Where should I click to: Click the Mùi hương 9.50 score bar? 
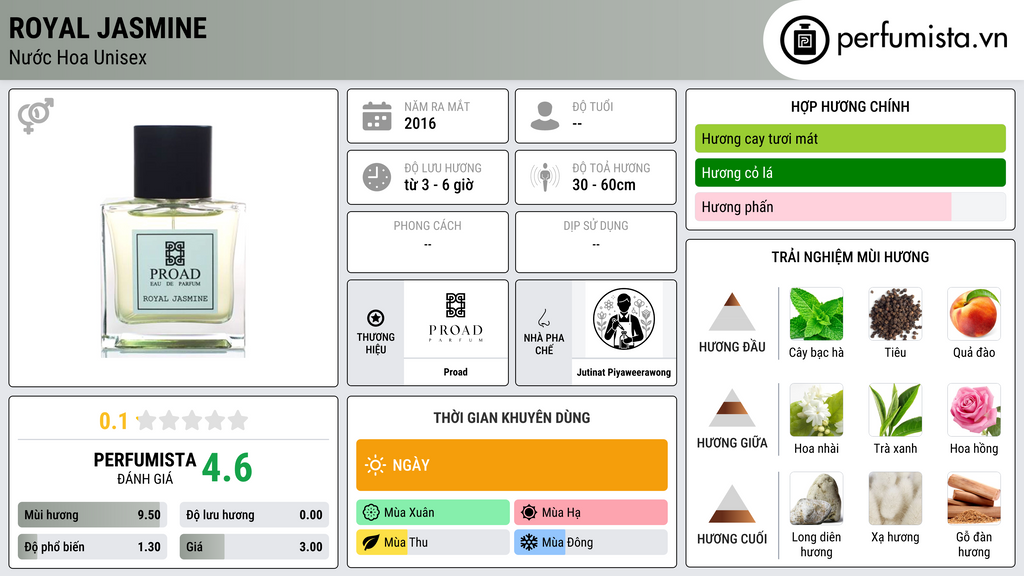[93, 515]
